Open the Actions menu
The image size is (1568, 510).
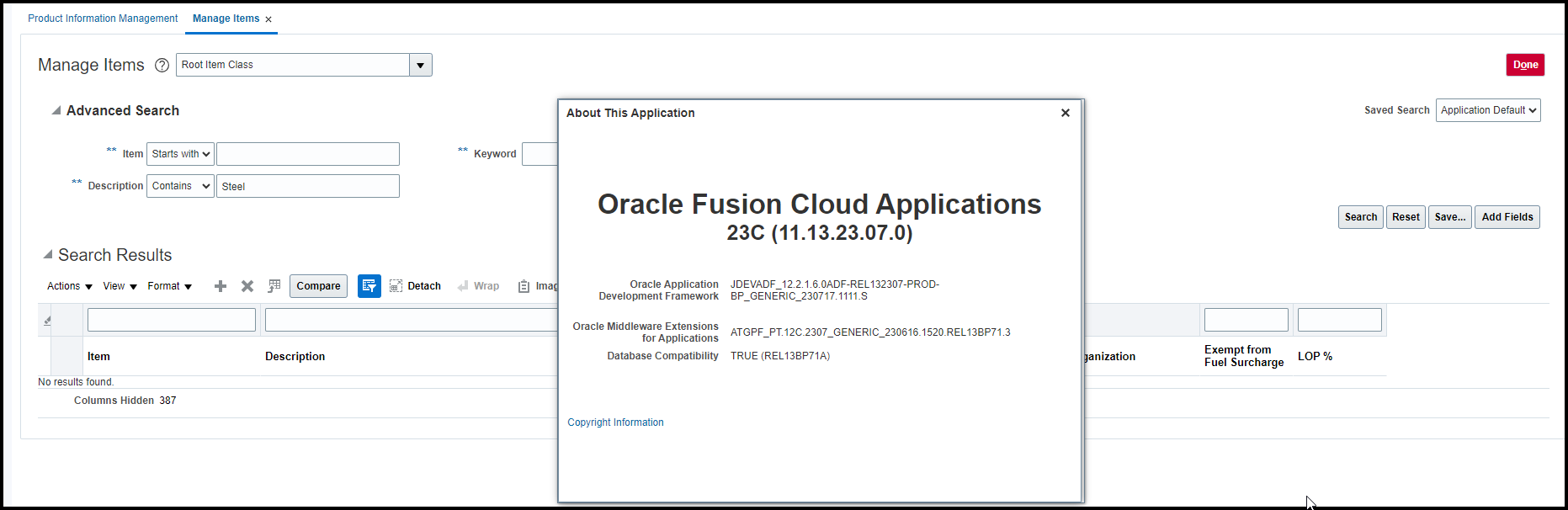point(70,286)
